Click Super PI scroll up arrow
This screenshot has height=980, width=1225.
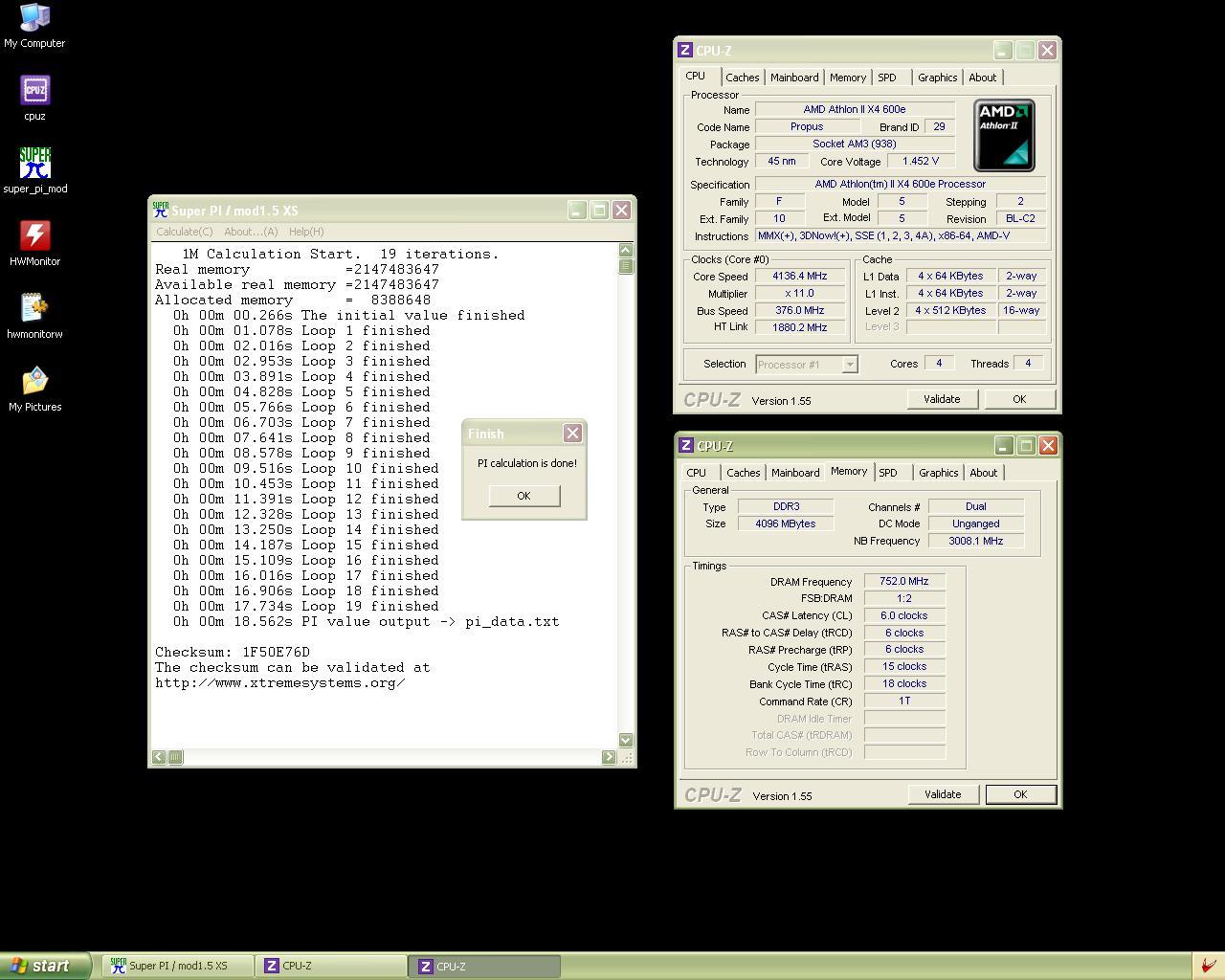click(x=626, y=250)
